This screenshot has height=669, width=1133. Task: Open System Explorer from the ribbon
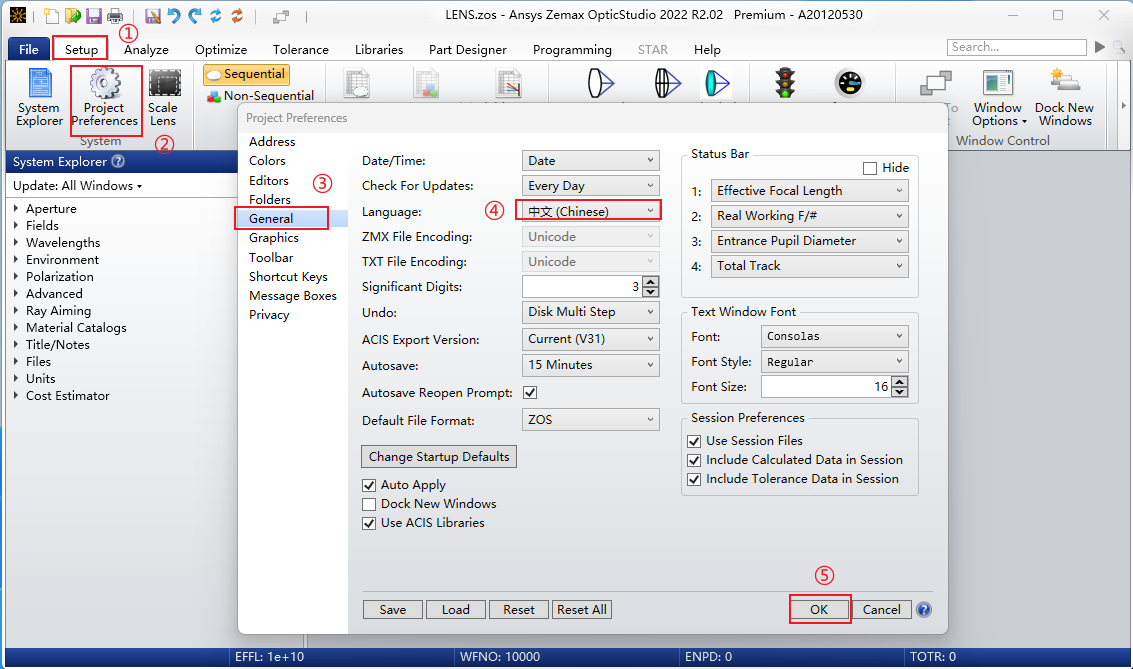[40, 98]
